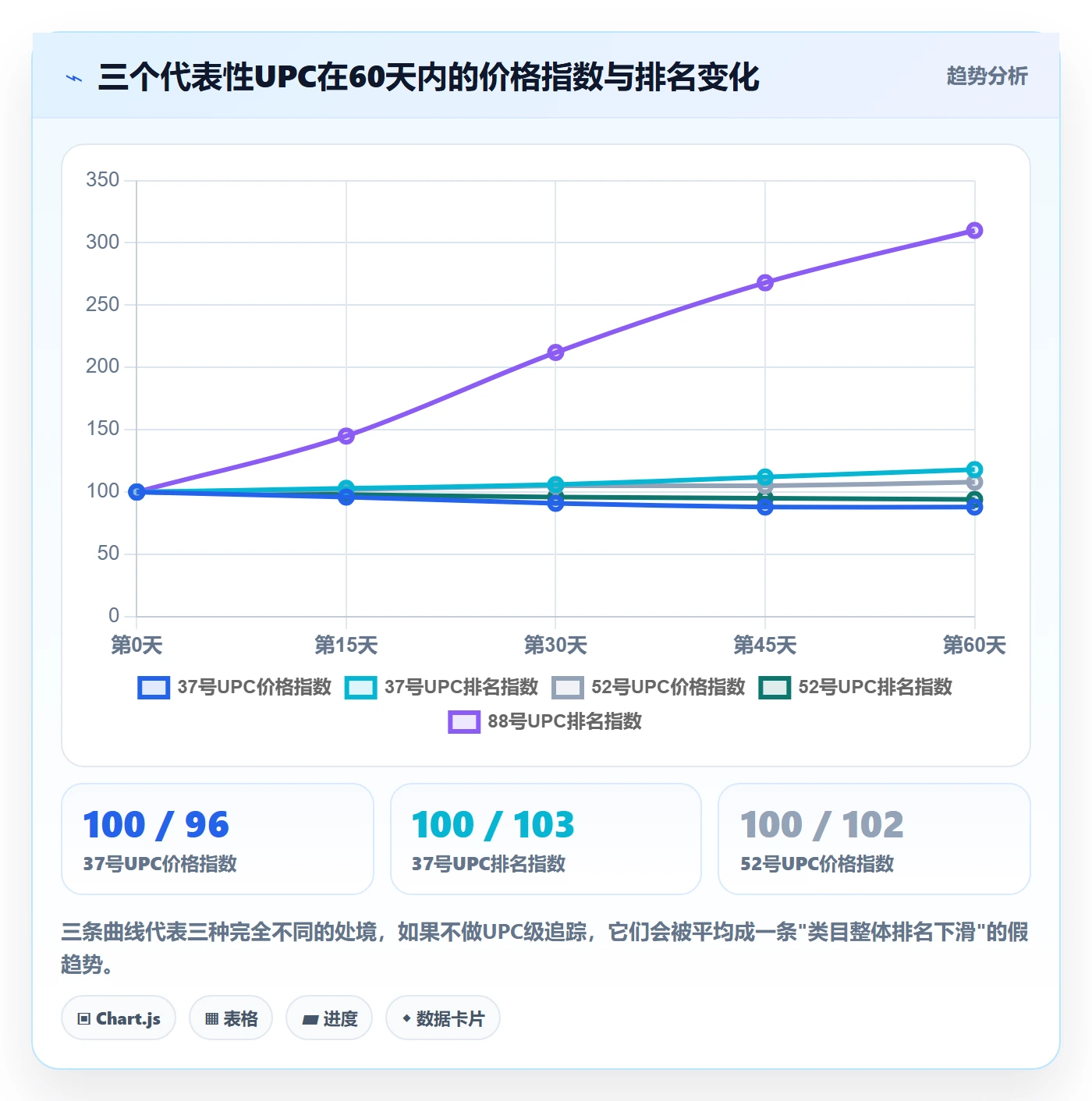Select the 数据卡片 tag chip

pos(442,1018)
